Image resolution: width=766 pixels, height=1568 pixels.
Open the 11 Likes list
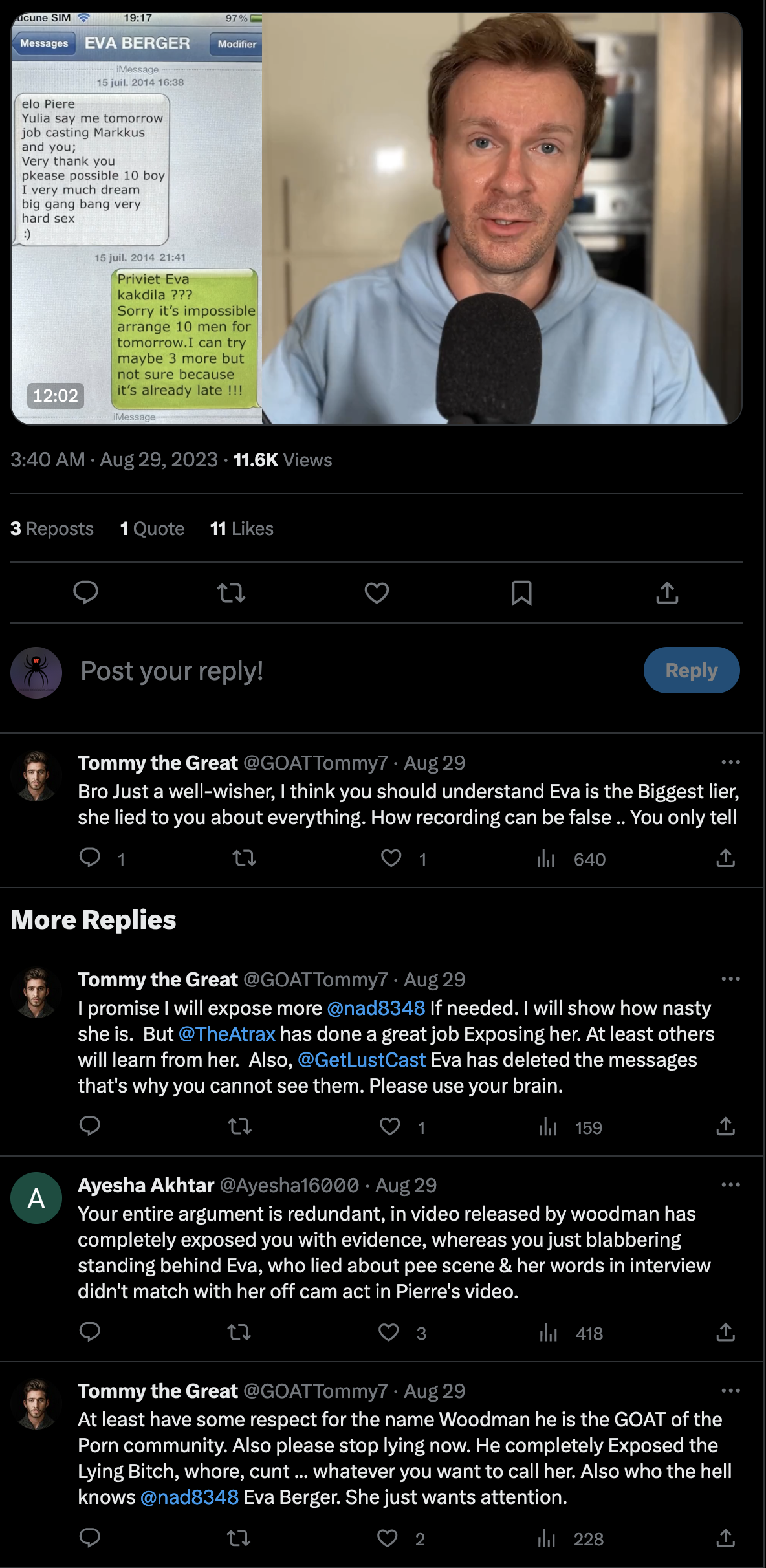[x=242, y=528]
